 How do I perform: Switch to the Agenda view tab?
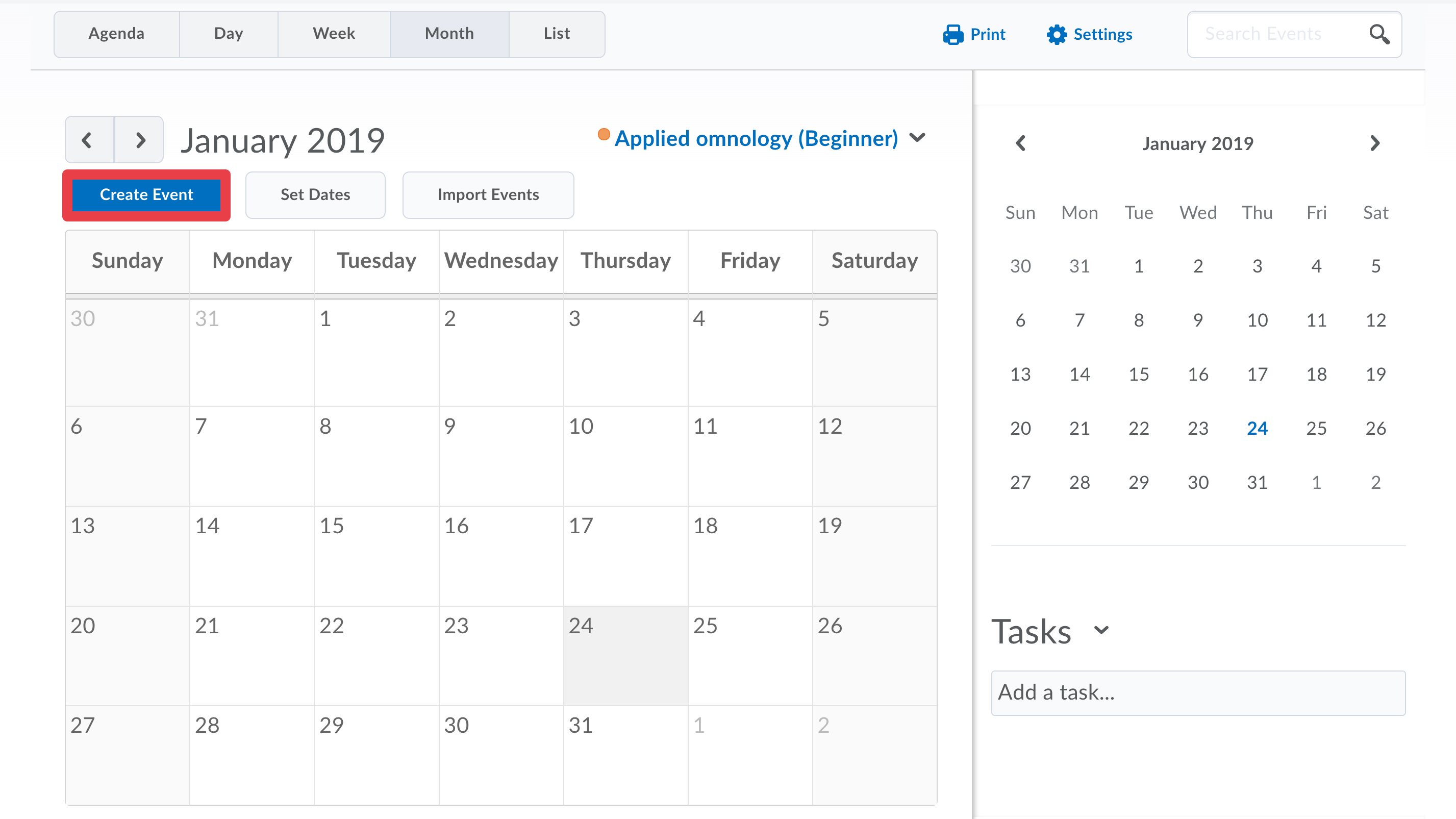click(116, 34)
